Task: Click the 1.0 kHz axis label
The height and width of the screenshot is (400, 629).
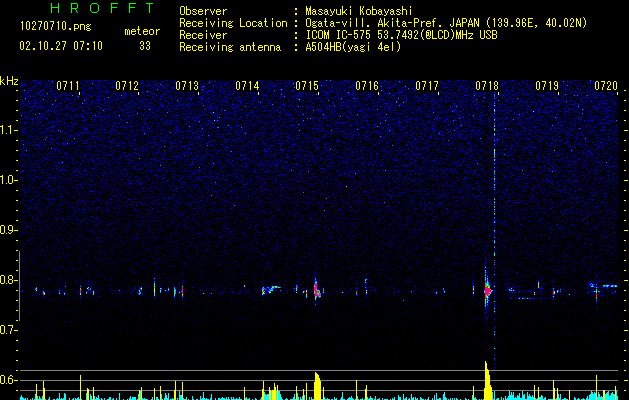Action: (9, 180)
